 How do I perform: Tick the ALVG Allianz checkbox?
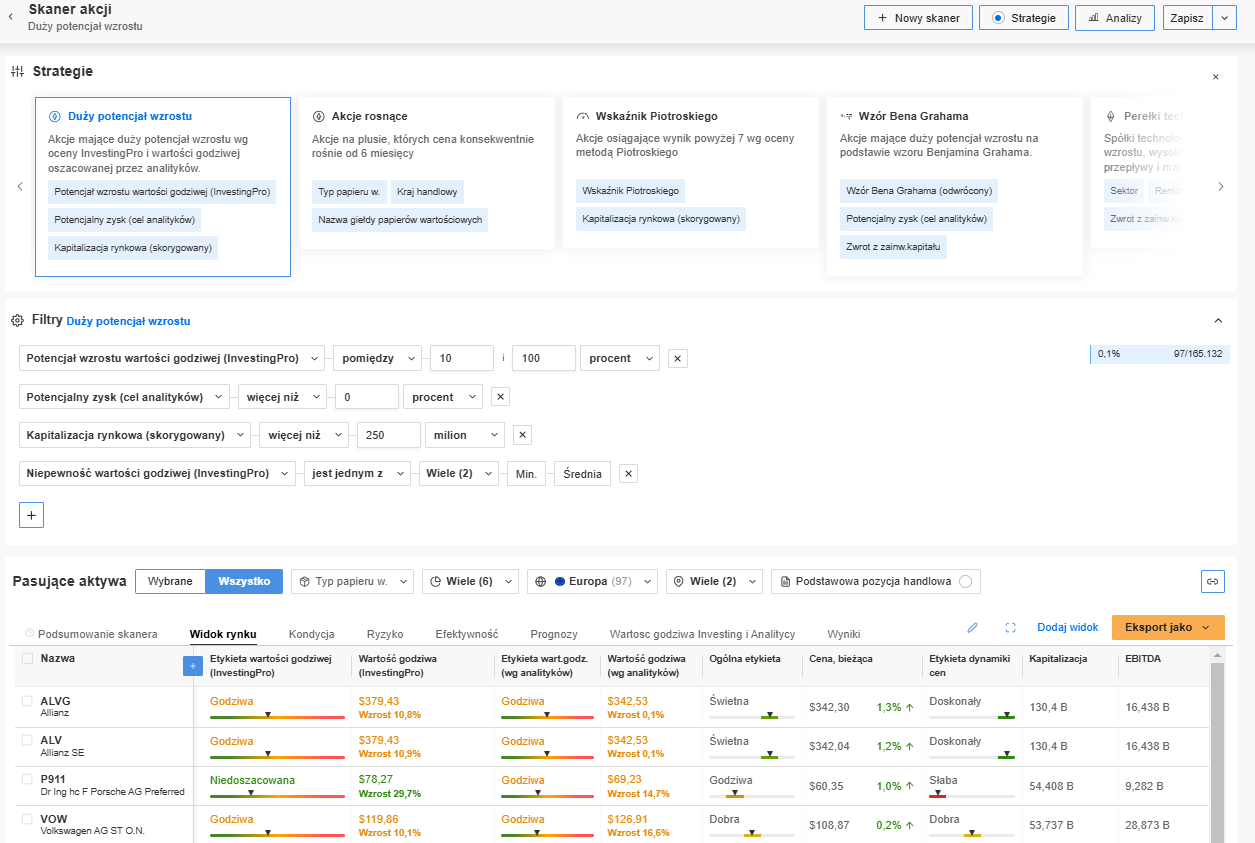click(27, 701)
